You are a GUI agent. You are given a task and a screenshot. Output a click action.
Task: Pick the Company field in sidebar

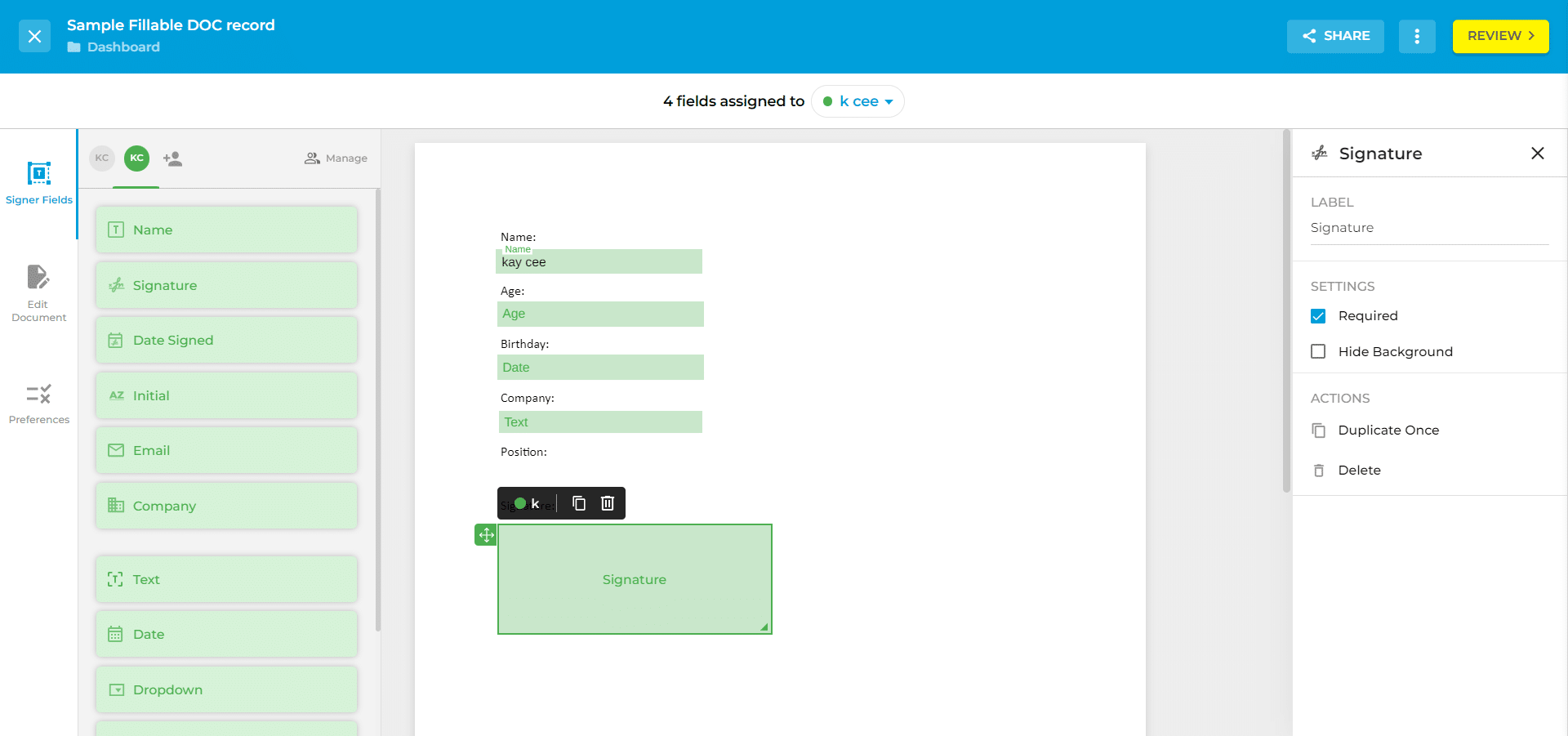pos(226,506)
